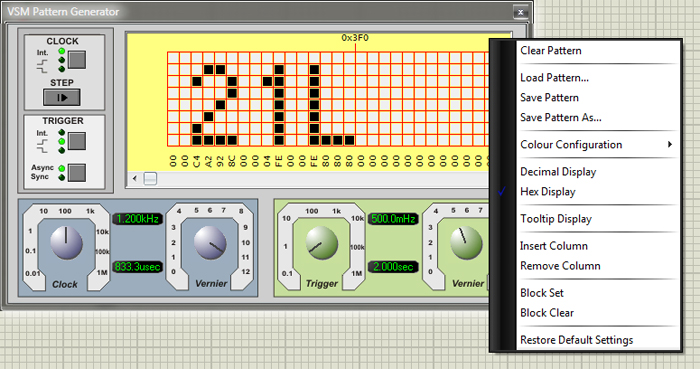Click the 500.0mHz trigger frequency readout
700x369 pixels.
coord(393,219)
